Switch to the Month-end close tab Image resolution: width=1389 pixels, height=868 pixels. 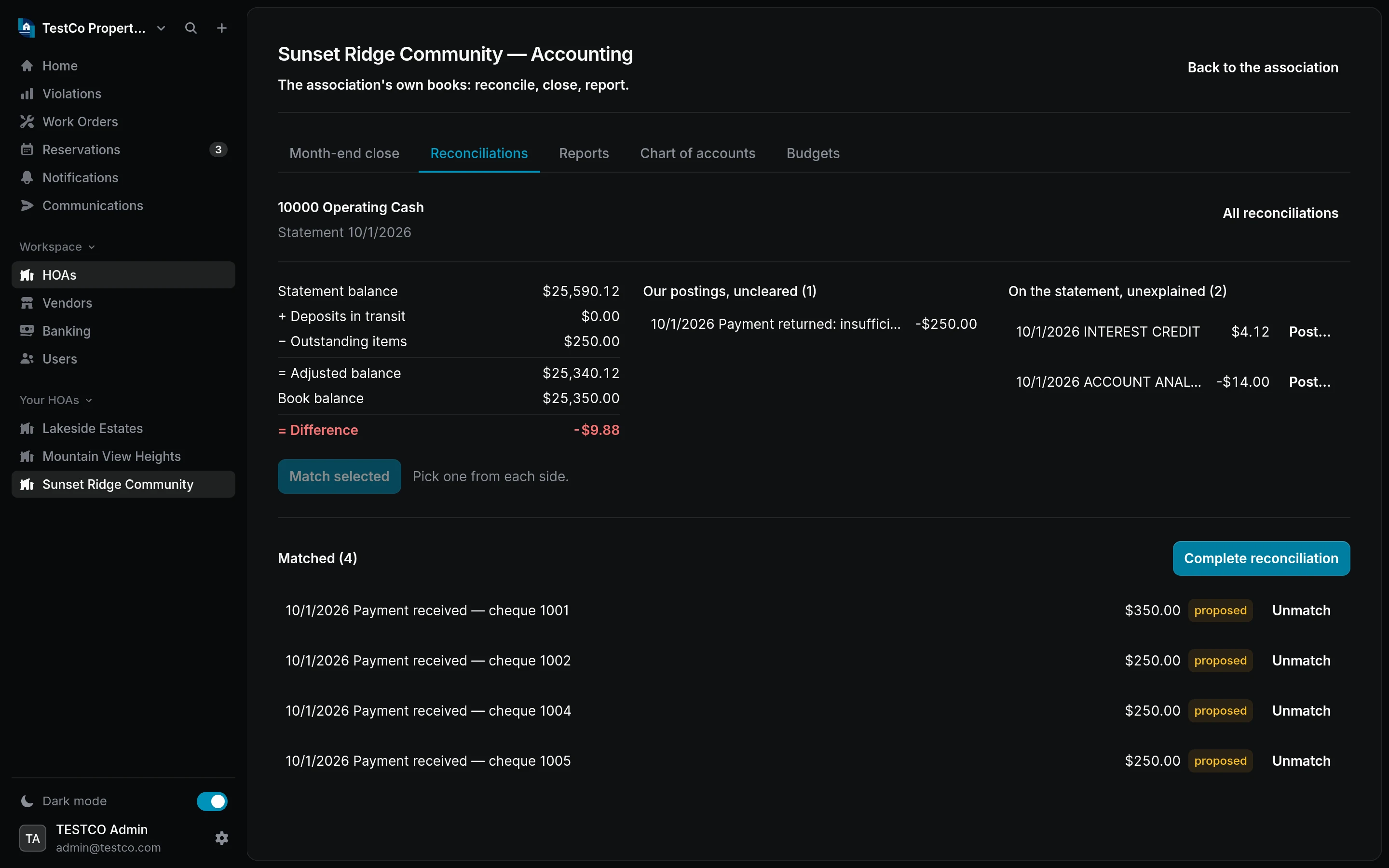(x=344, y=153)
